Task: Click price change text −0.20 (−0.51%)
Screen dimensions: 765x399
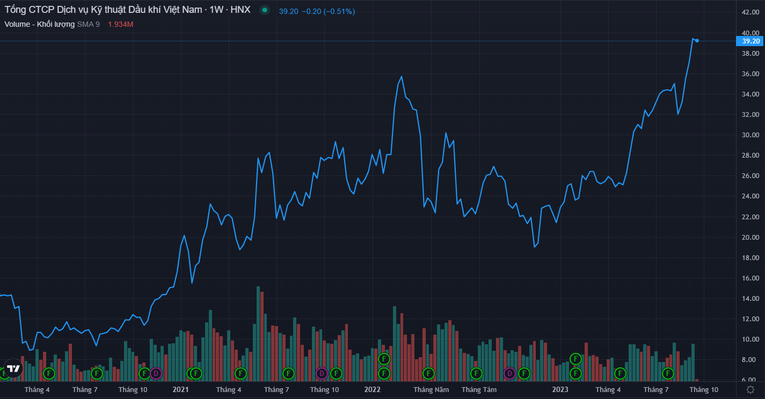Action: tap(328, 11)
